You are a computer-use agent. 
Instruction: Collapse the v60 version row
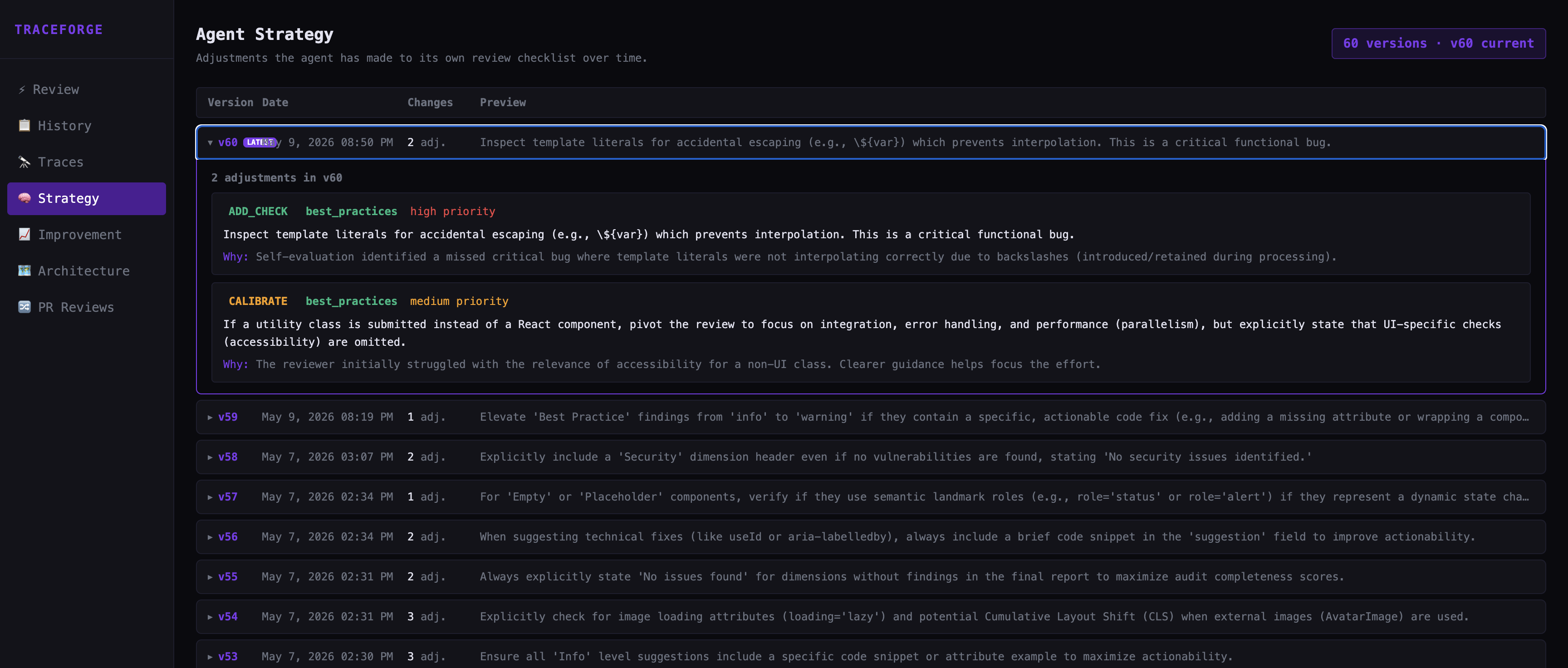click(x=871, y=142)
